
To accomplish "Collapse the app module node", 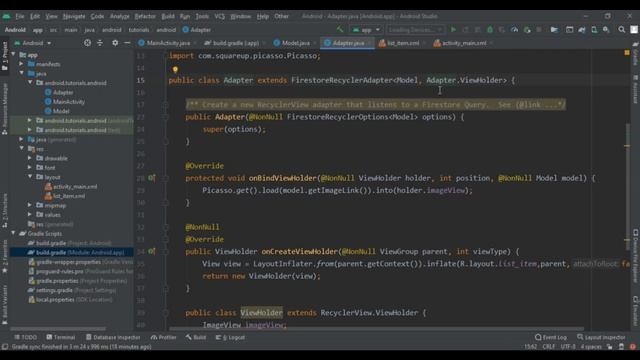I will 13,54.
